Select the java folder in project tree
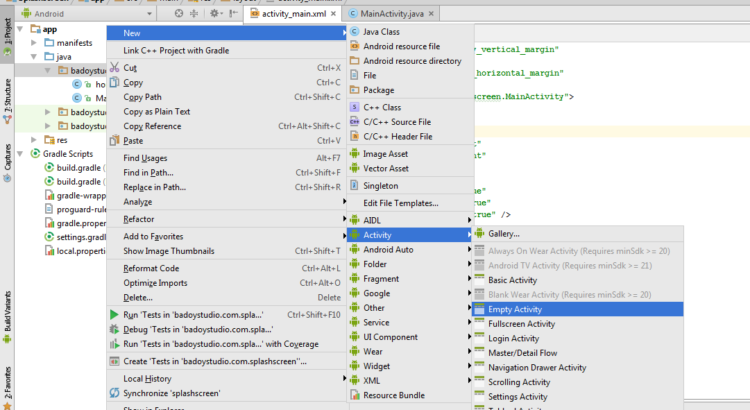Screen dimensions: 750x410 pos(62,58)
